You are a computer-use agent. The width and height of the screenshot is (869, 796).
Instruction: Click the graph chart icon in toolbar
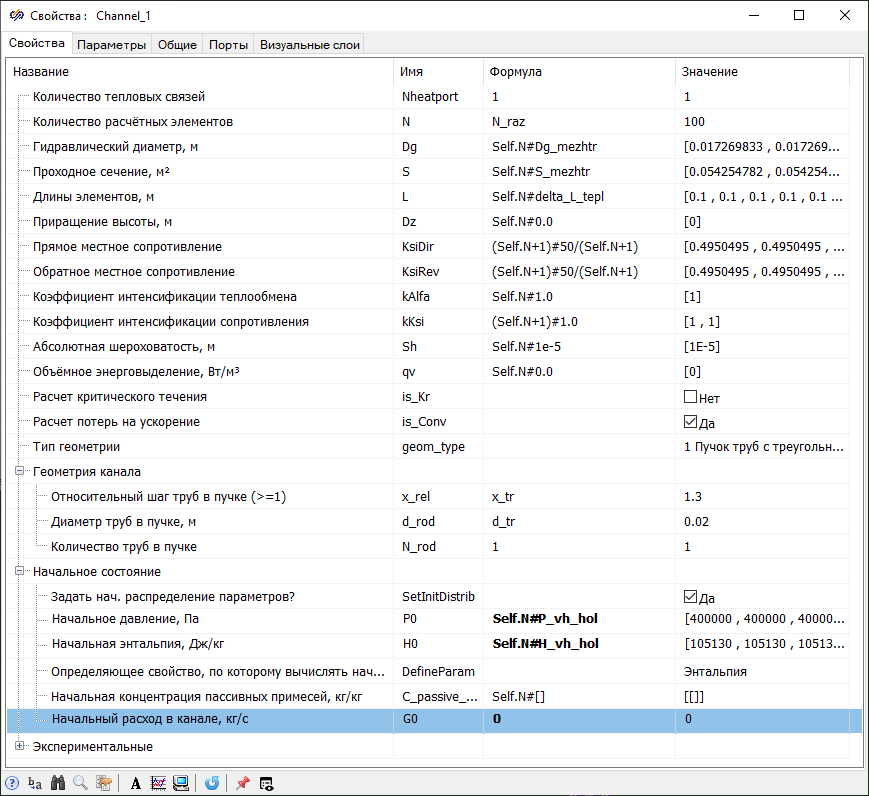tap(158, 783)
